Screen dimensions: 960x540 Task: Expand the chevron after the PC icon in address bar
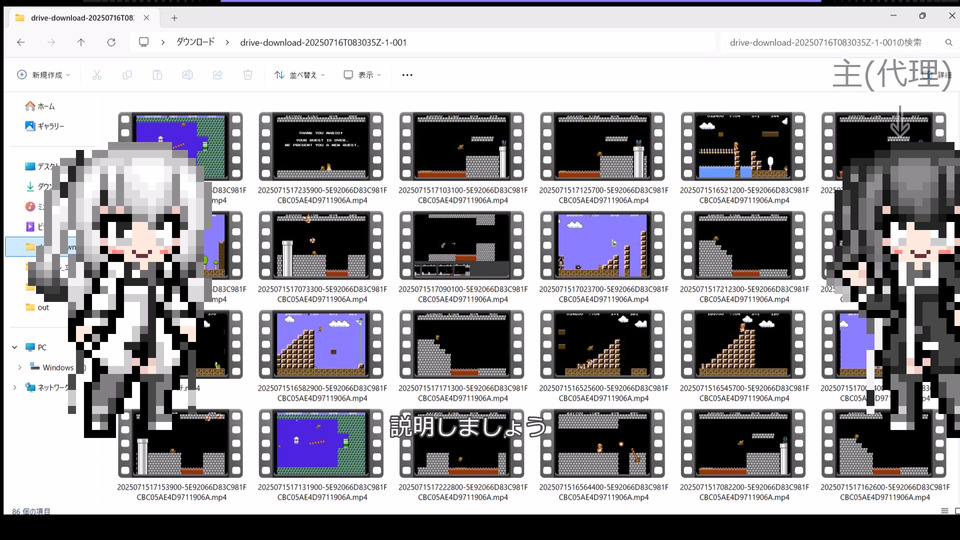(163, 42)
